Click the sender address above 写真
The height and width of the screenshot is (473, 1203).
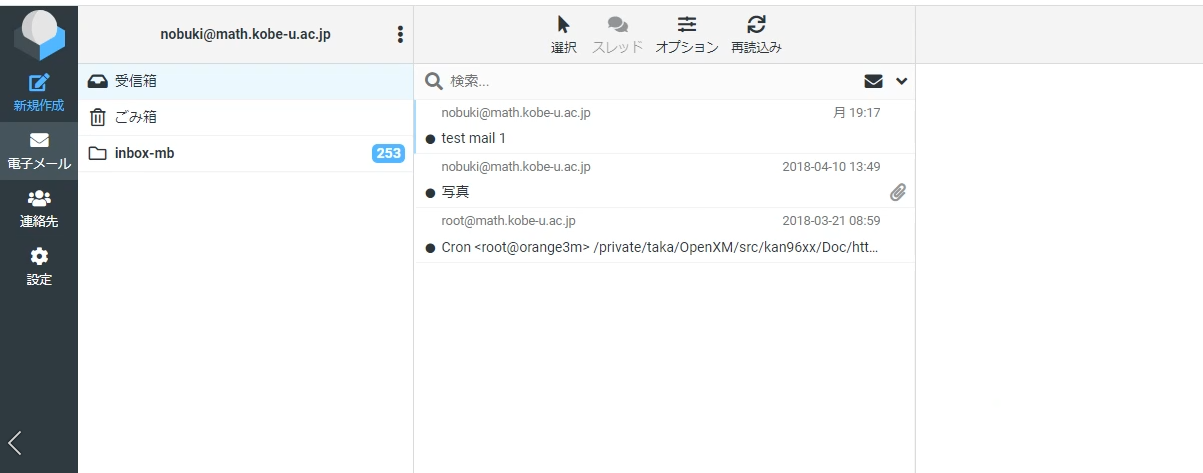point(516,167)
